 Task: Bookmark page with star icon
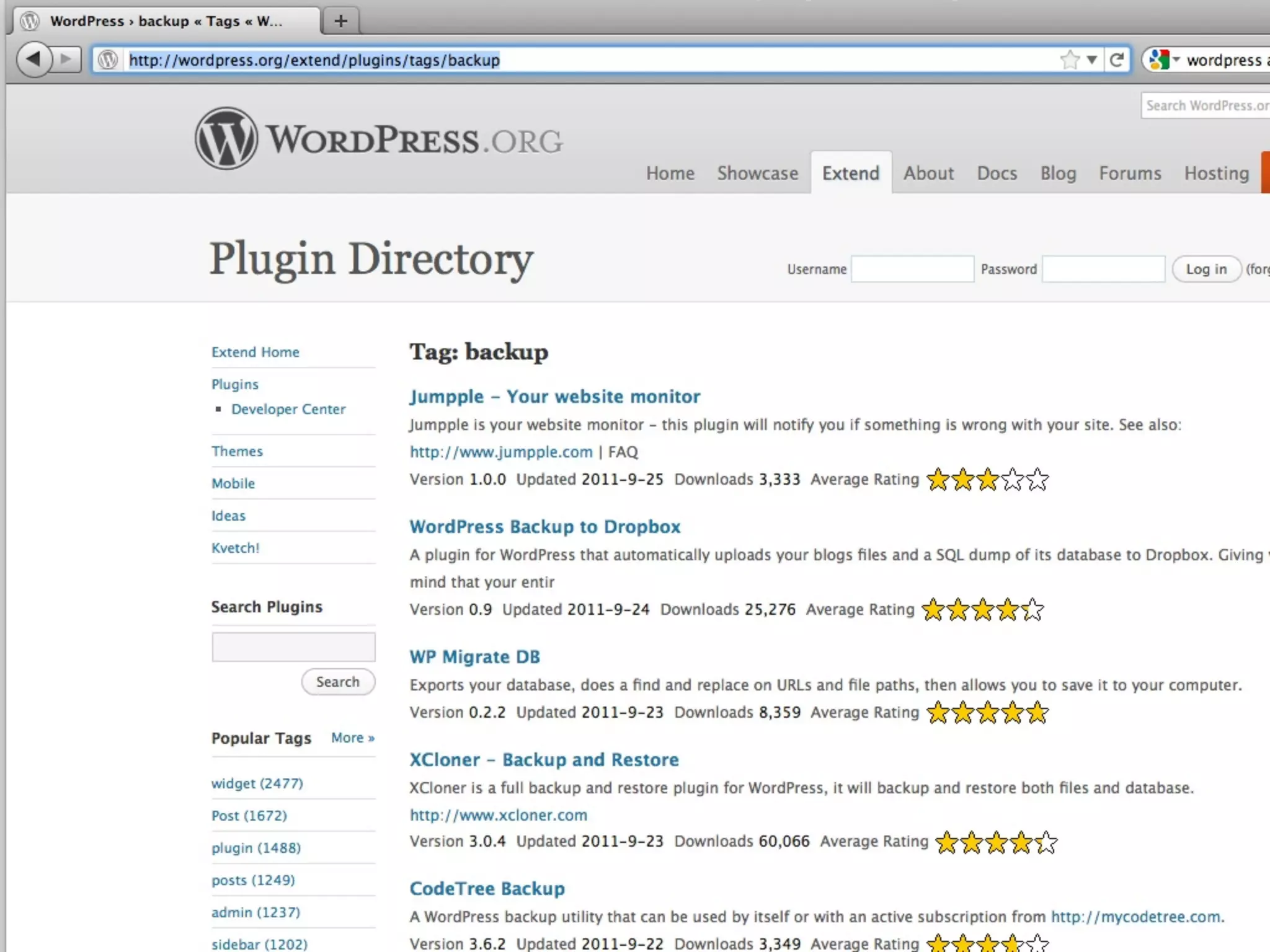(1070, 60)
